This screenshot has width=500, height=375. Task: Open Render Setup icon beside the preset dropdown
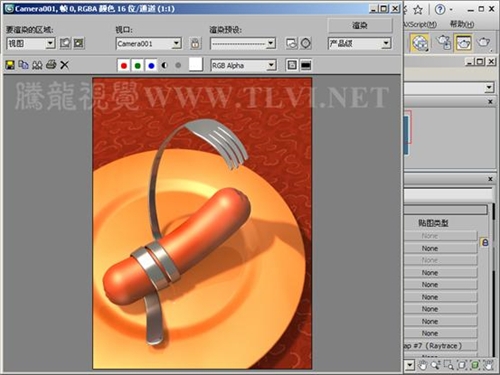point(292,43)
